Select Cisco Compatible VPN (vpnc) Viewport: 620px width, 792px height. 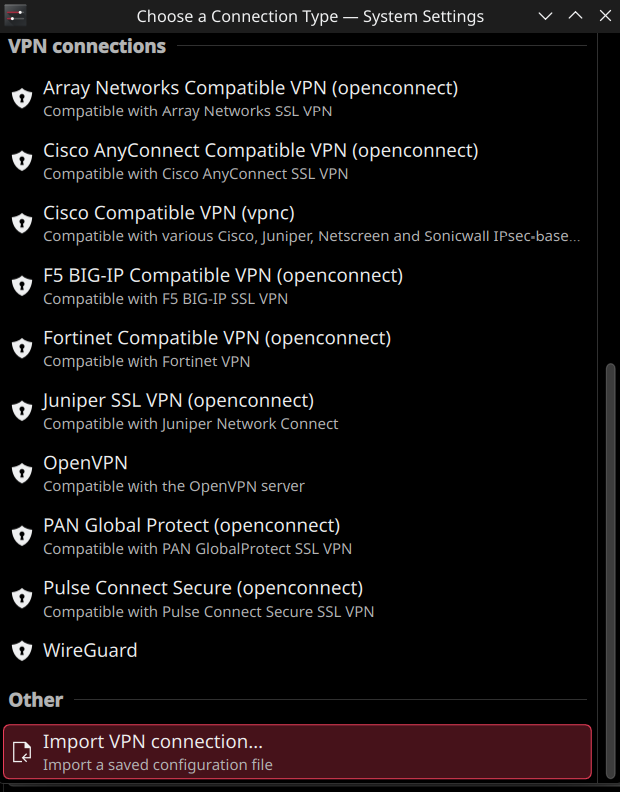click(168, 213)
